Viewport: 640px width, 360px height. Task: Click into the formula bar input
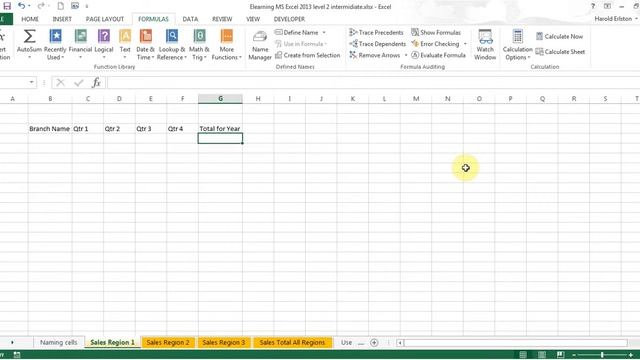point(372,83)
